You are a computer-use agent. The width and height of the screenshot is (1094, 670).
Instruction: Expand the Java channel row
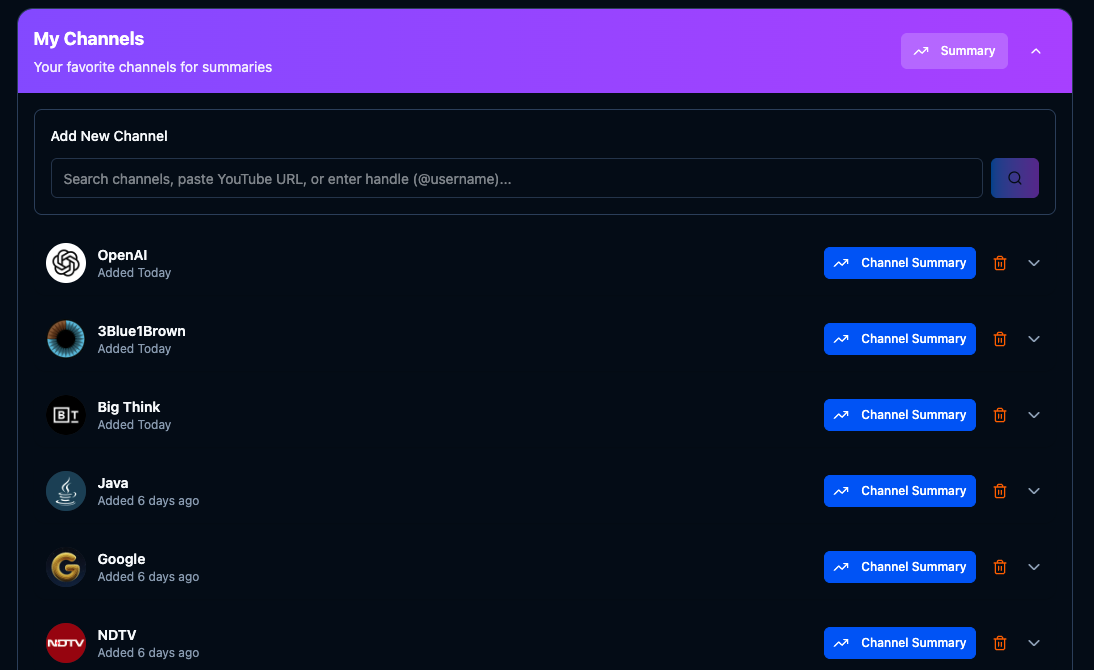(1034, 491)
